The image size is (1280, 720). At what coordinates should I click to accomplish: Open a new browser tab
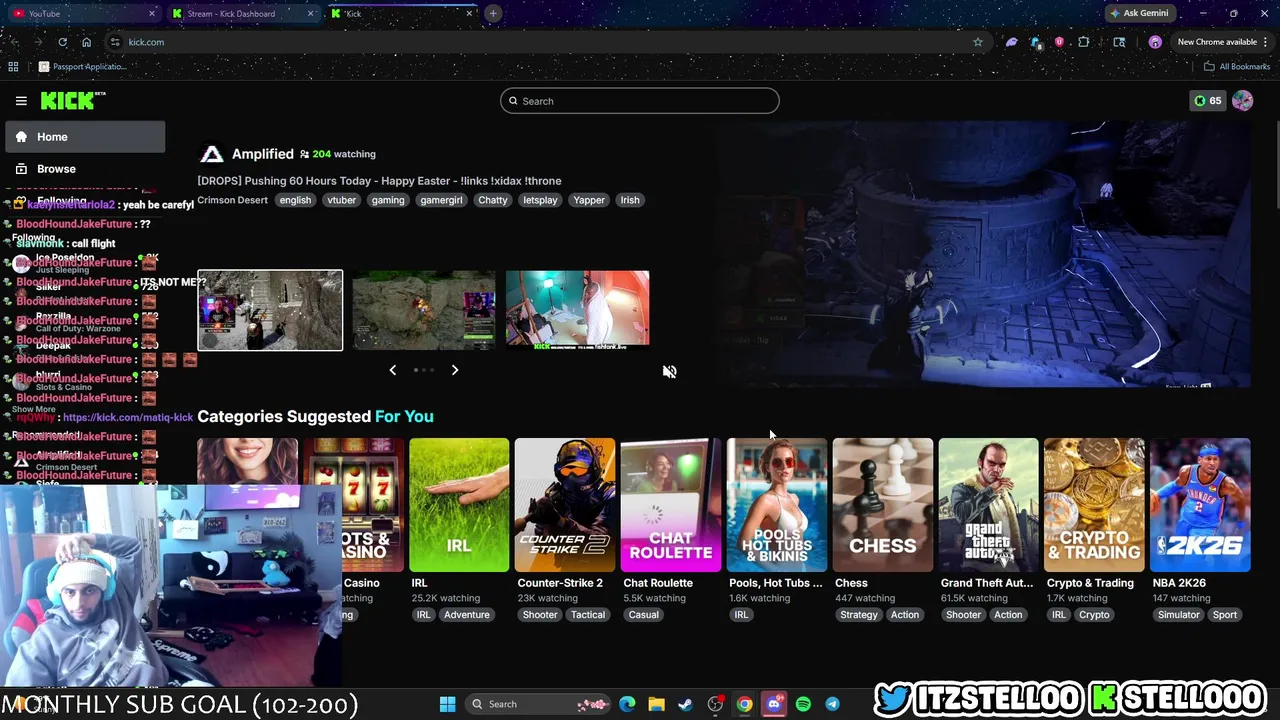coord(493,14)
